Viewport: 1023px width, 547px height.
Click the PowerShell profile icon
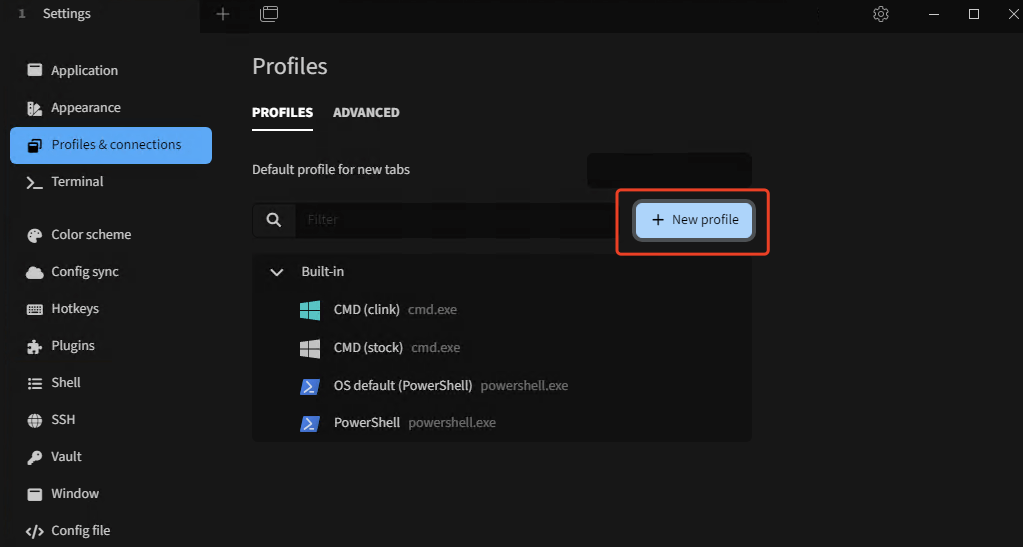pos(310,423)
